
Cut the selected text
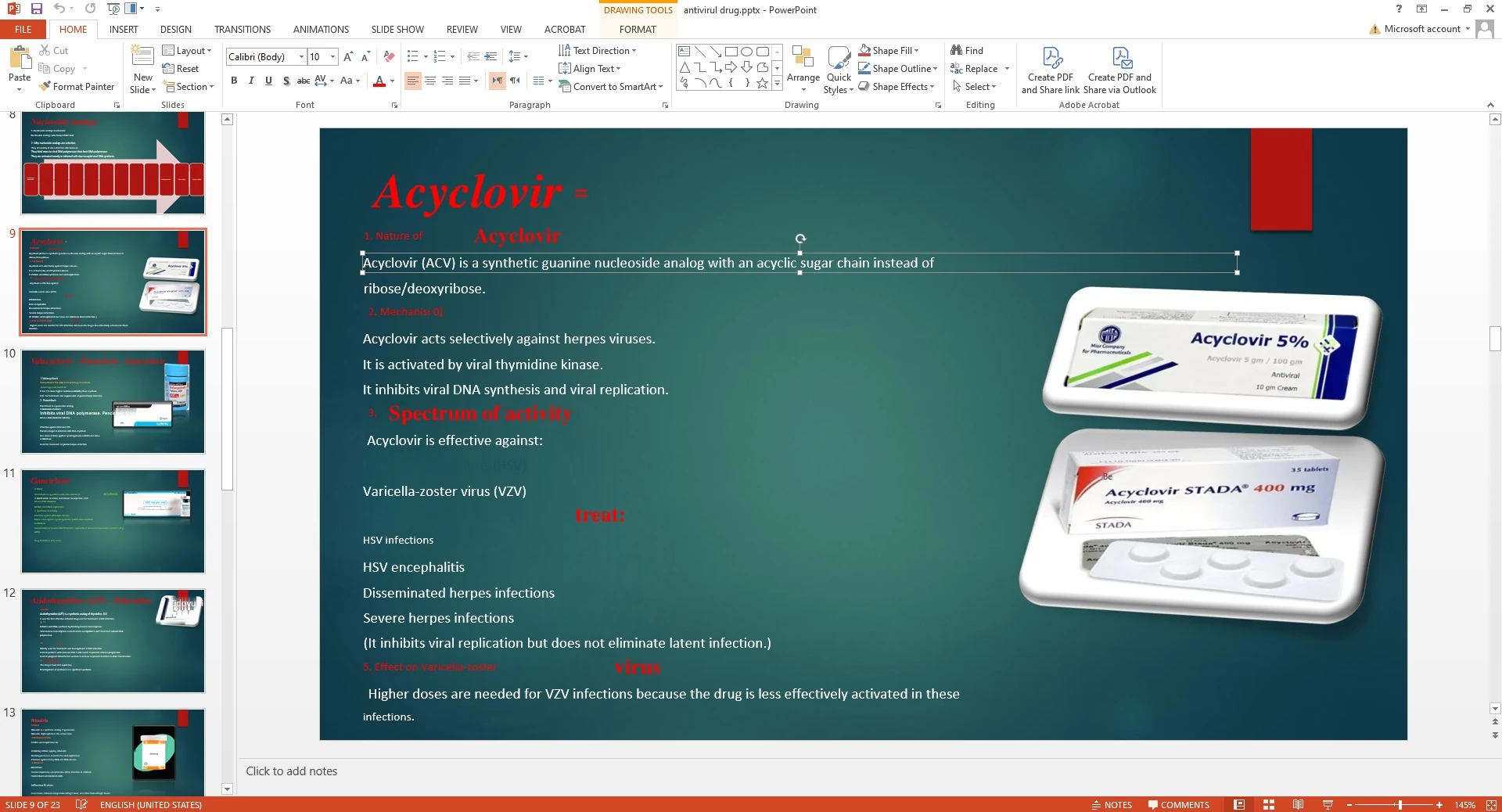pyautogui.click(x=54, y=50)
